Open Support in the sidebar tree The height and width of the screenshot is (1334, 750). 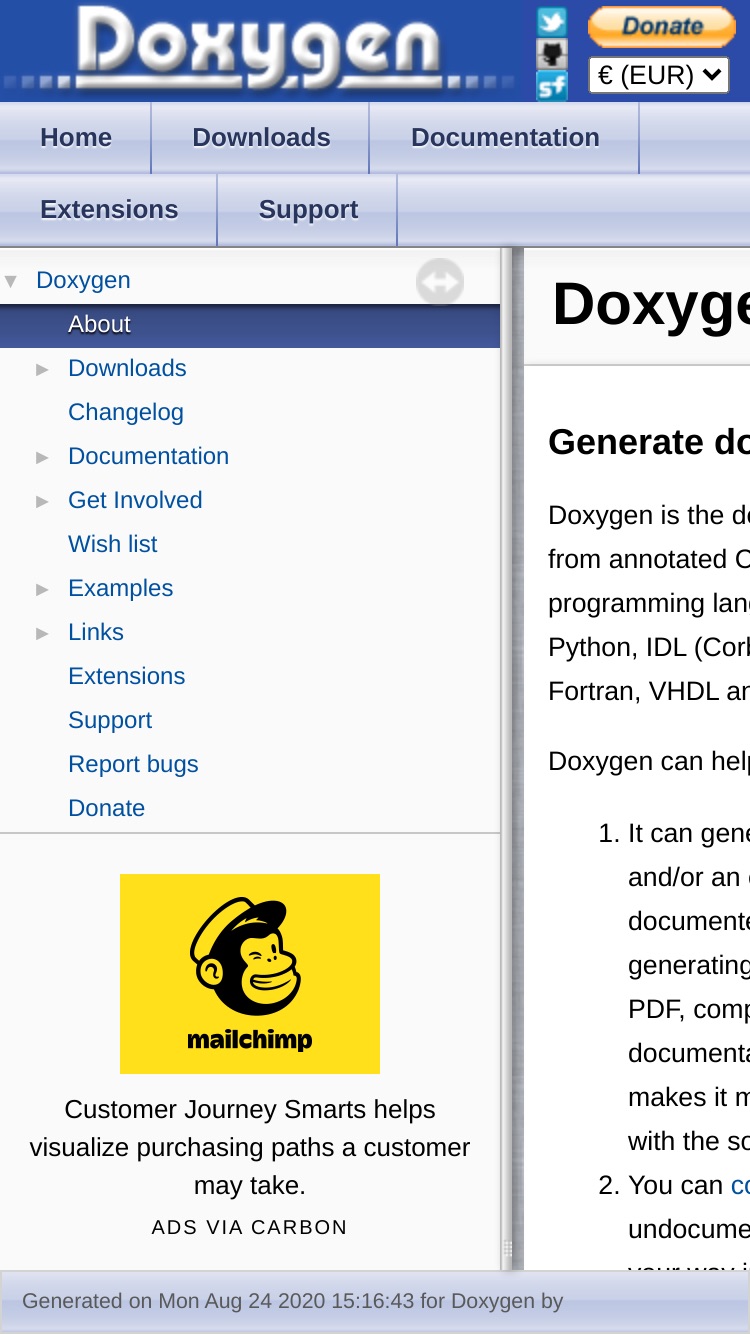(110, 720)
